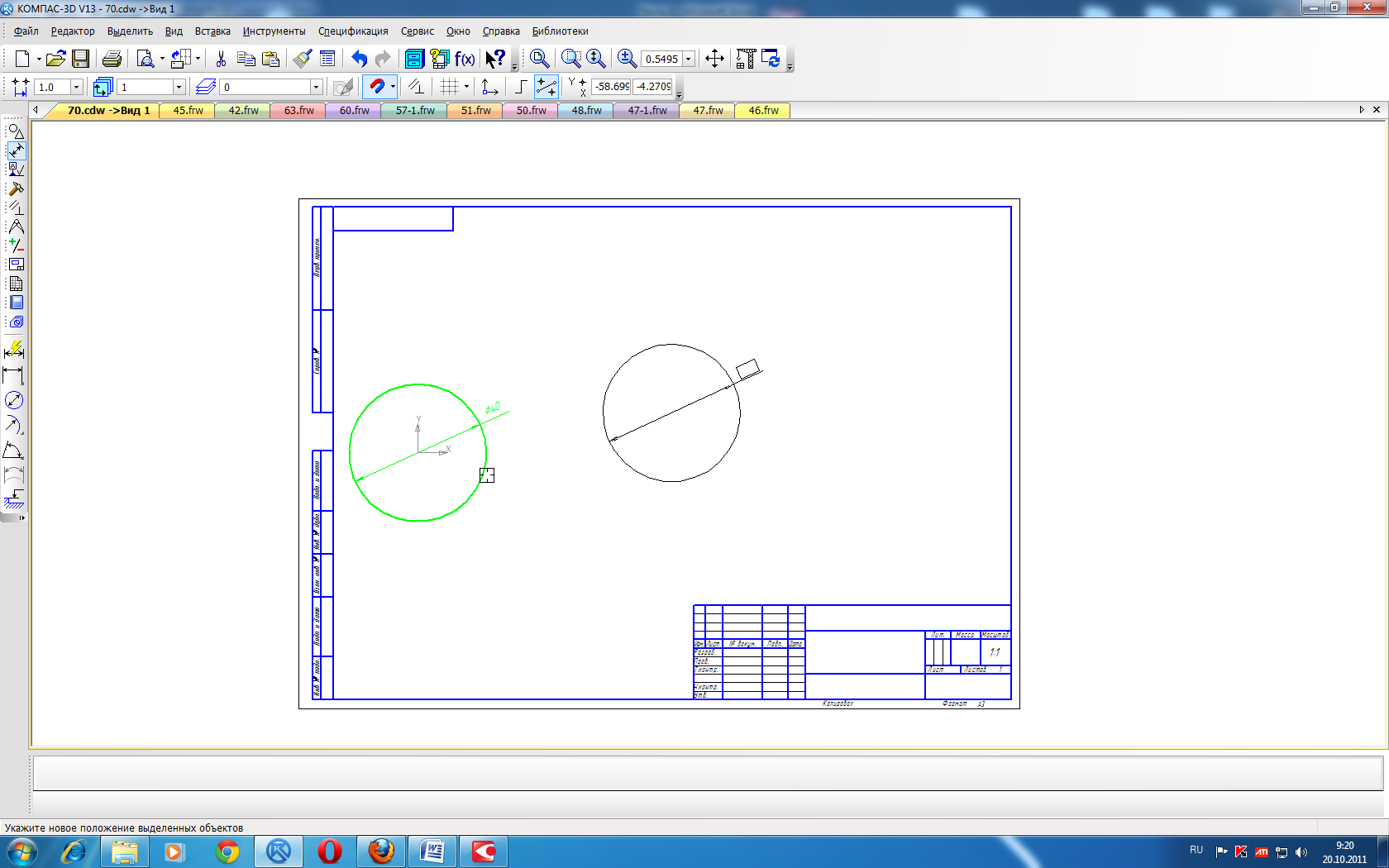Click the X coordinate field showing -58.699
The image size is (1389, 868).
612,87
